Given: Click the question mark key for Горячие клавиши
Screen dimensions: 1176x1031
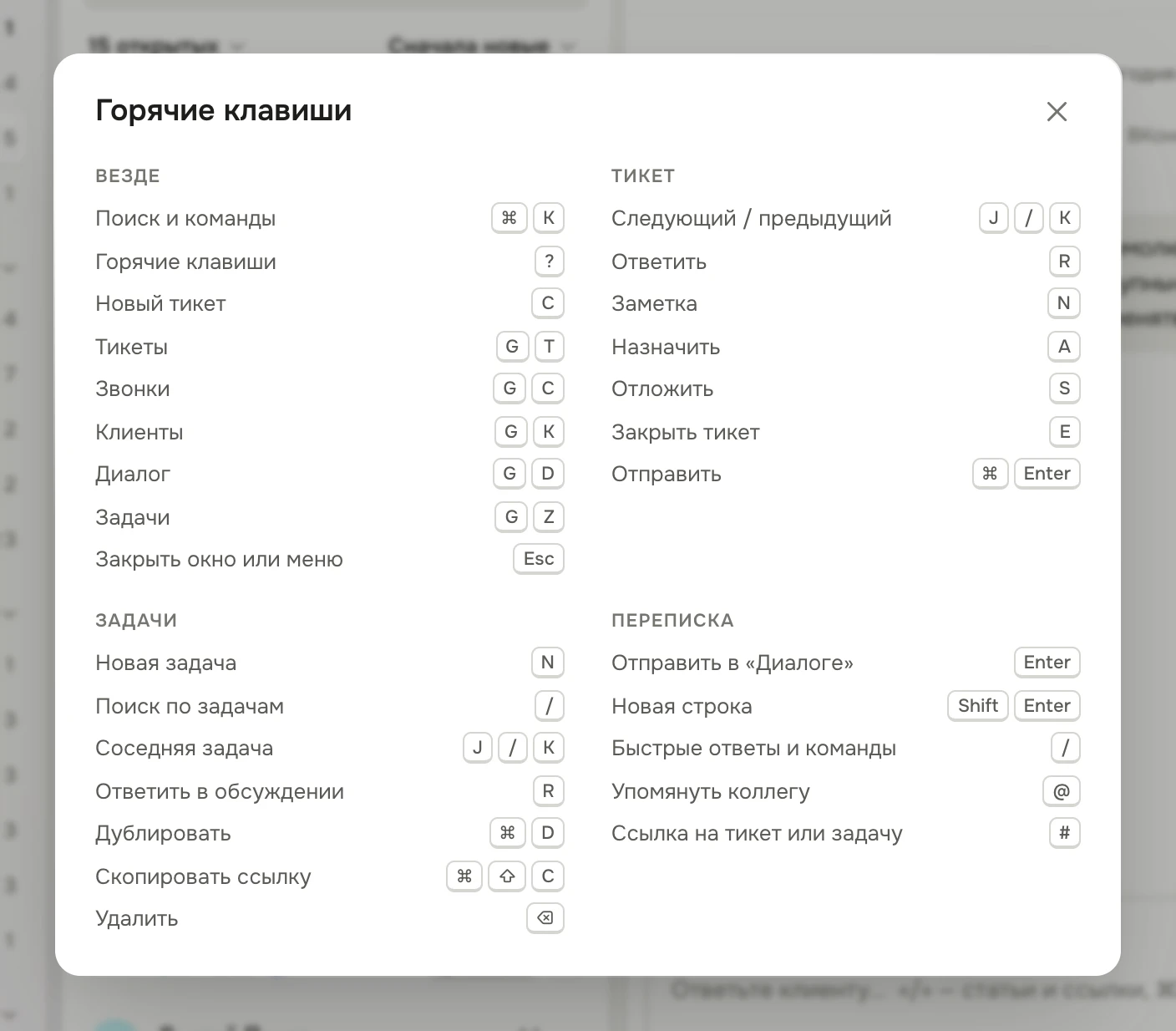Looking at the screenshot, I should click(549, 262).
